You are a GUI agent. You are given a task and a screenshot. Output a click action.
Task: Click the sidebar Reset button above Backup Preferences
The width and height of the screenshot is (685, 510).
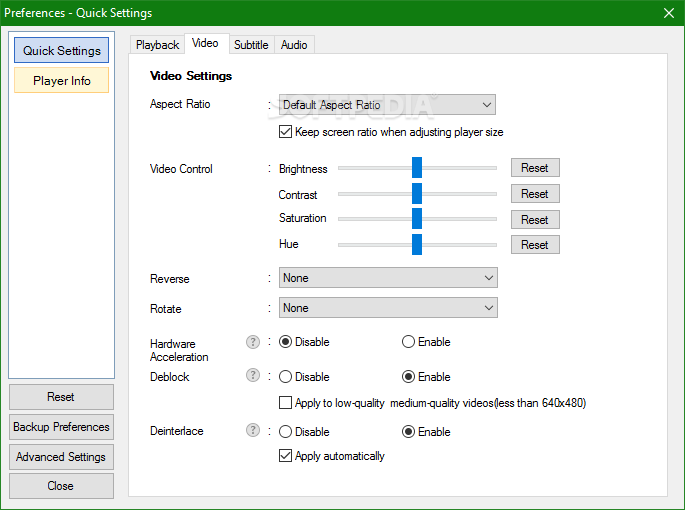pyautogui.click(x=61, y=397)
